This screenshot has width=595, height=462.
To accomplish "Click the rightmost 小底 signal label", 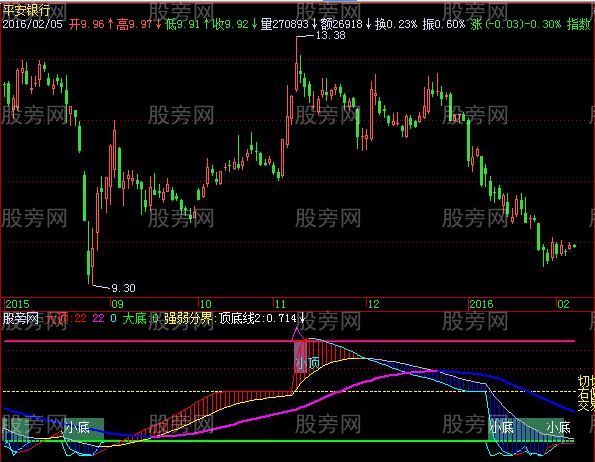I will [x=558, y=427].
